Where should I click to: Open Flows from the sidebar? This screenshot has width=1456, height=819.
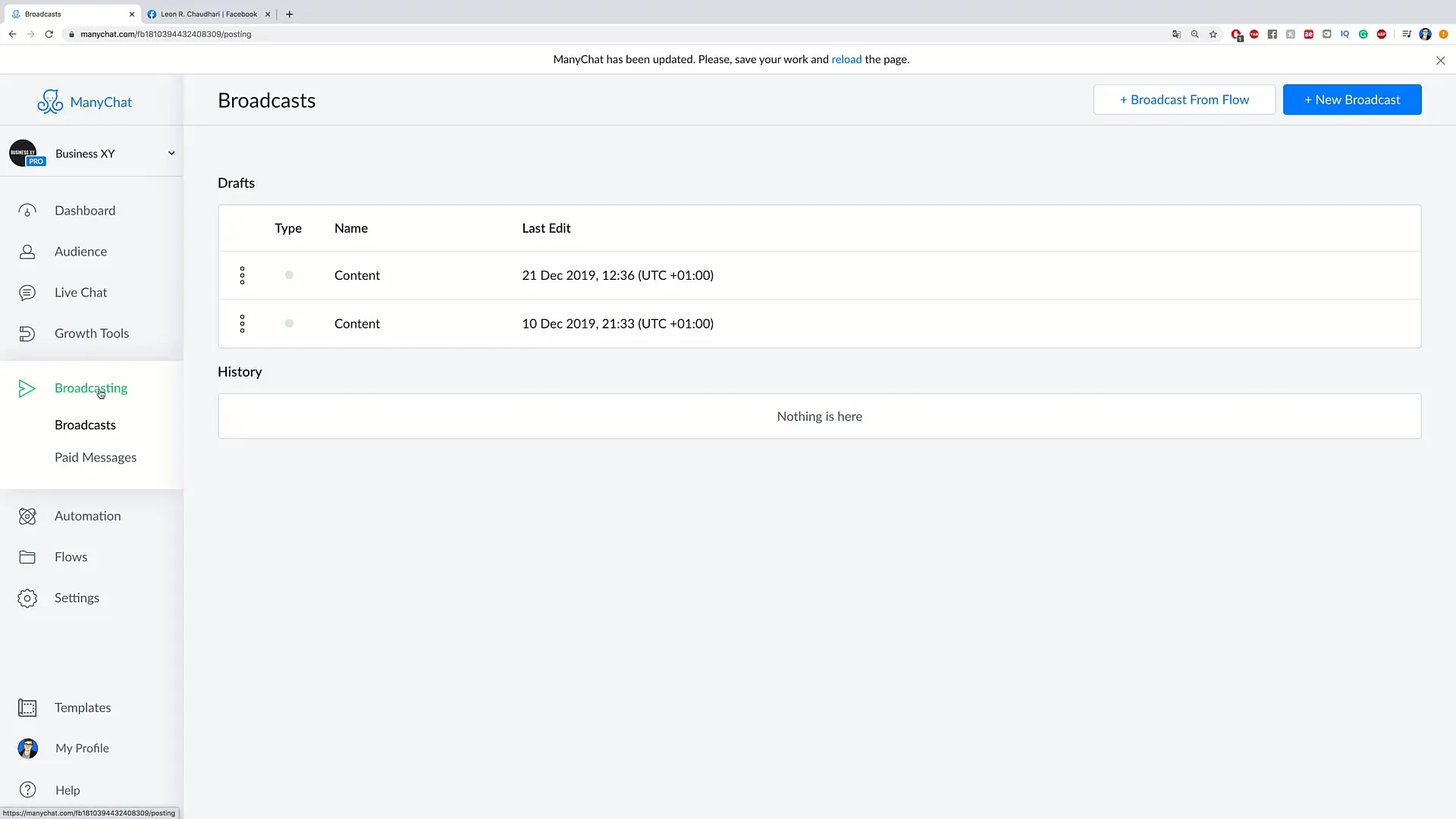(x=71, y=557)
